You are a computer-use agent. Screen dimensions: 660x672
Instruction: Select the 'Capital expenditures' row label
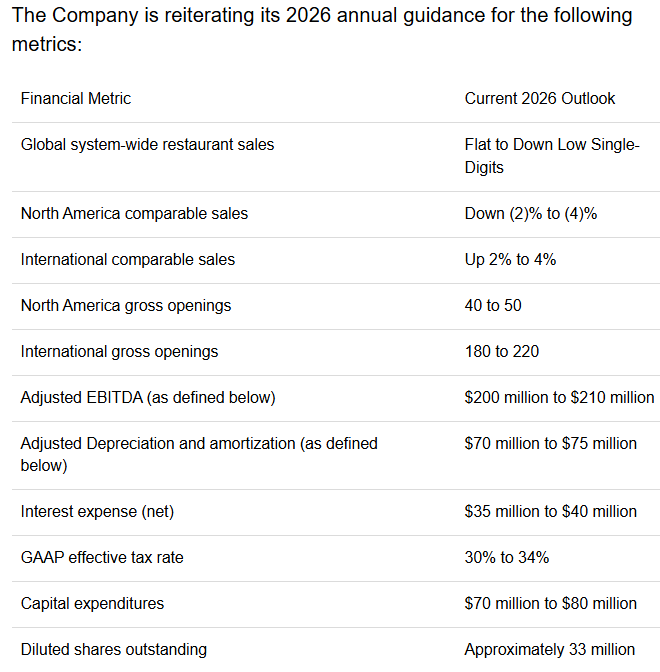coord(92,604)
